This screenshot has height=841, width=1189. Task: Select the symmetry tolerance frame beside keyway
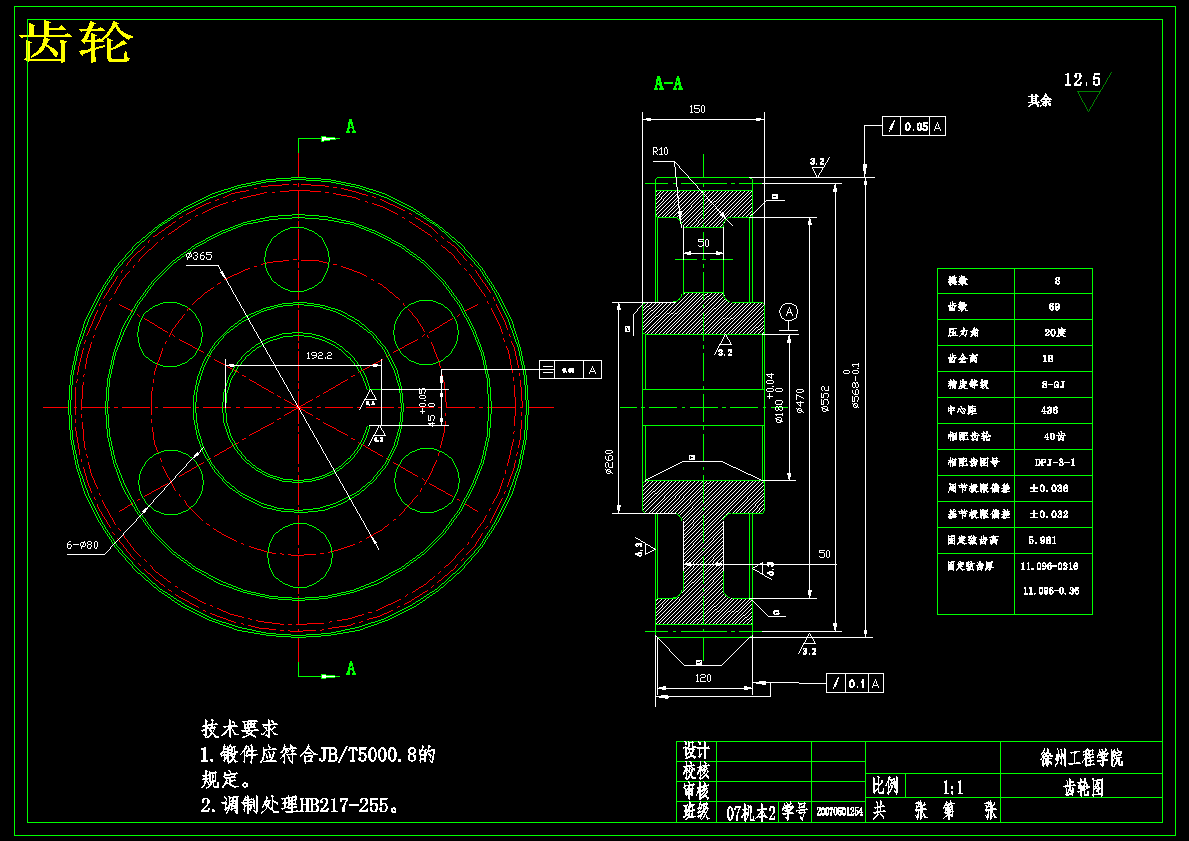570,369
